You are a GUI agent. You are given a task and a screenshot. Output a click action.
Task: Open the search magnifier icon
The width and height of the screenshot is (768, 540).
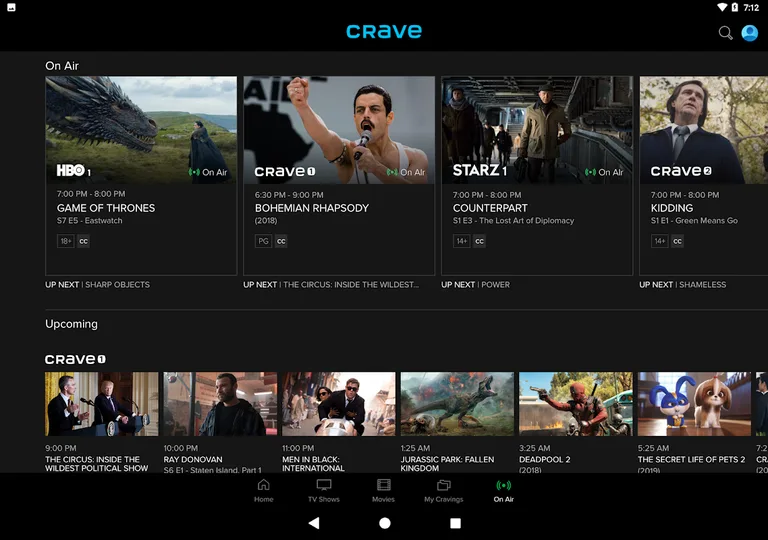click(725, 33)
